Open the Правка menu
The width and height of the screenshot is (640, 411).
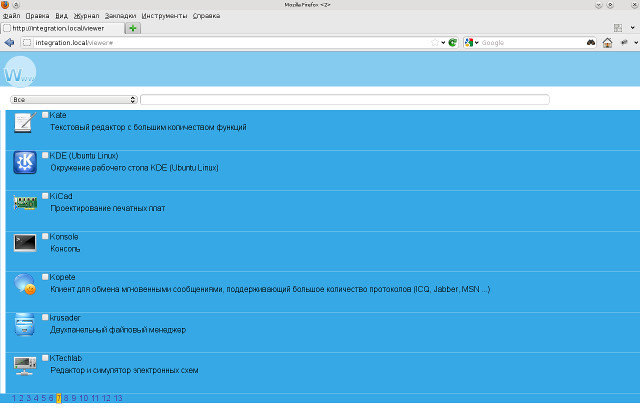[37, 16]
